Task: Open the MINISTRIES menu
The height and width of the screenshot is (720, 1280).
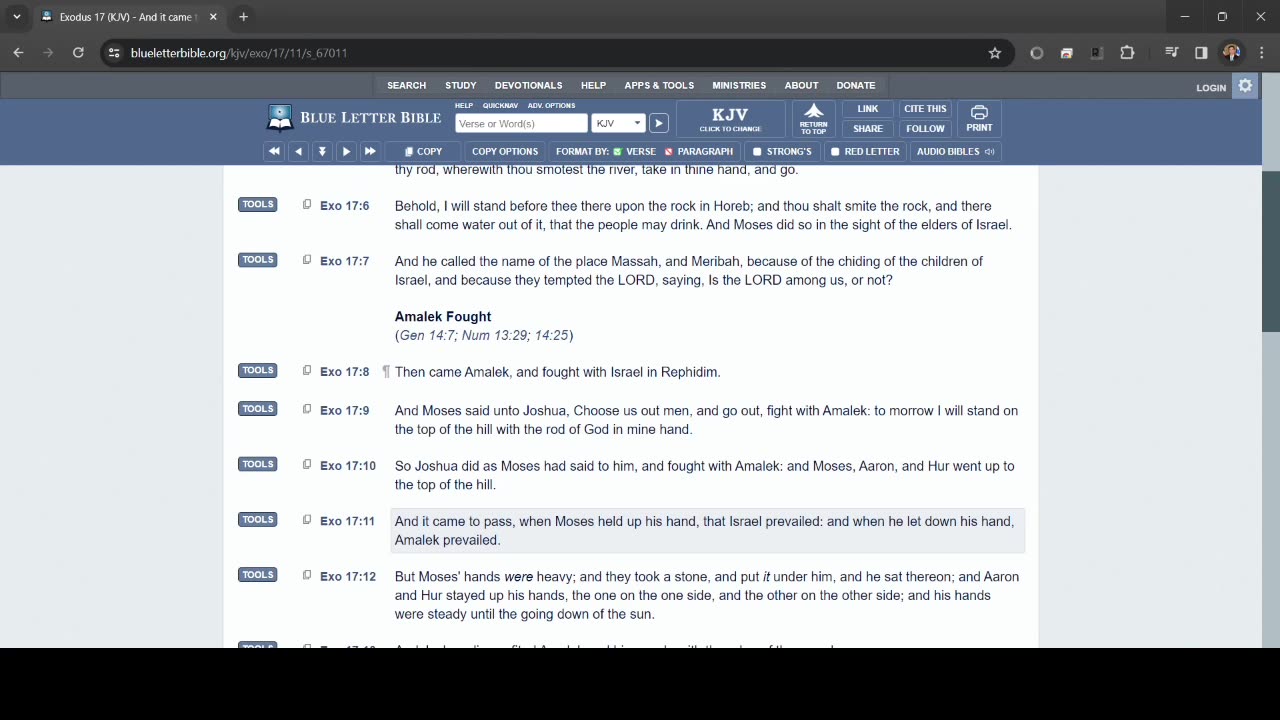Action: [739, 86]
